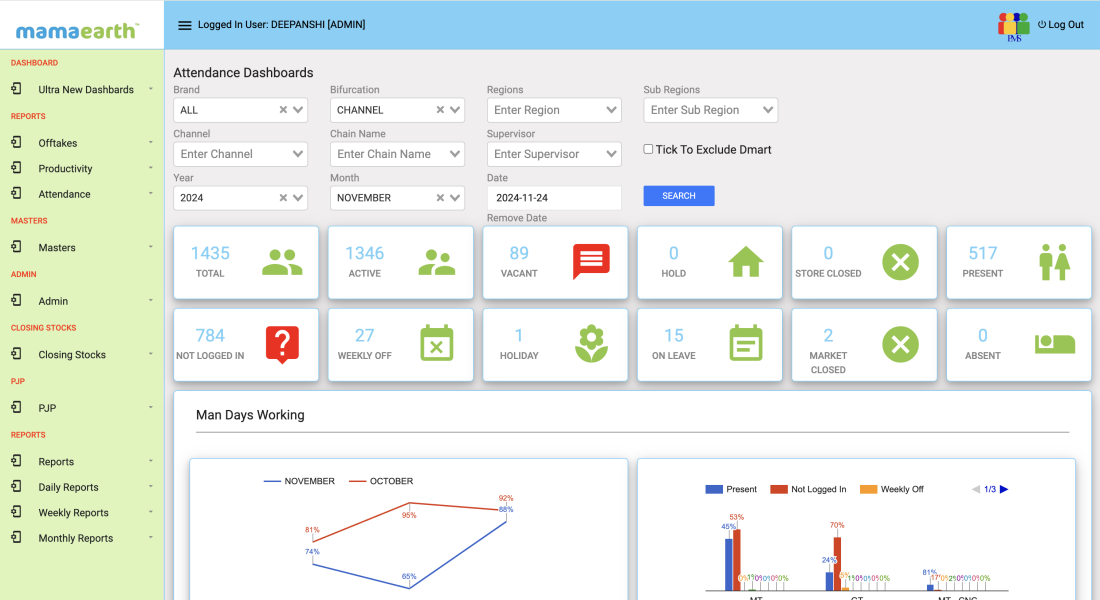Click the Total employees people icon
The image size is (1100, 600).
coord(282,262)
